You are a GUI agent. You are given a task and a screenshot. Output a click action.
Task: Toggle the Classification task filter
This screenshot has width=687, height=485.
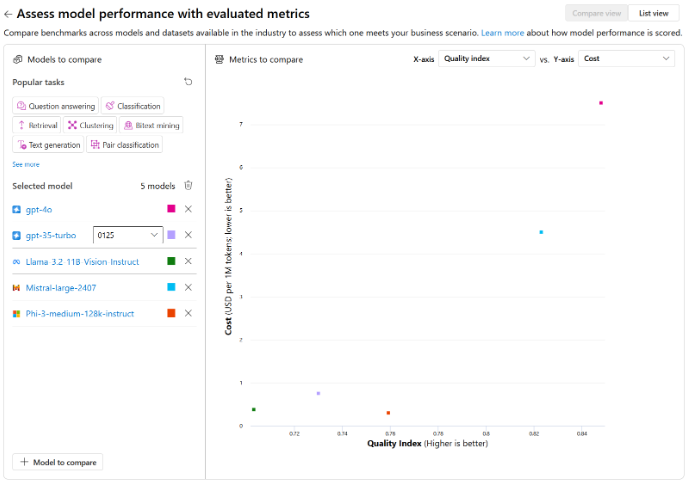click(132, 106)
